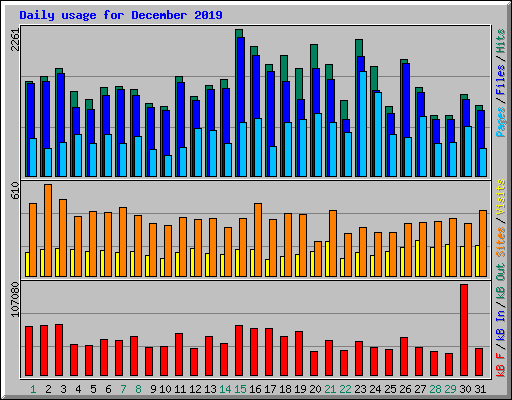
Task: Click the orange Sites bar for day 20
Action: tap(318, 259)
